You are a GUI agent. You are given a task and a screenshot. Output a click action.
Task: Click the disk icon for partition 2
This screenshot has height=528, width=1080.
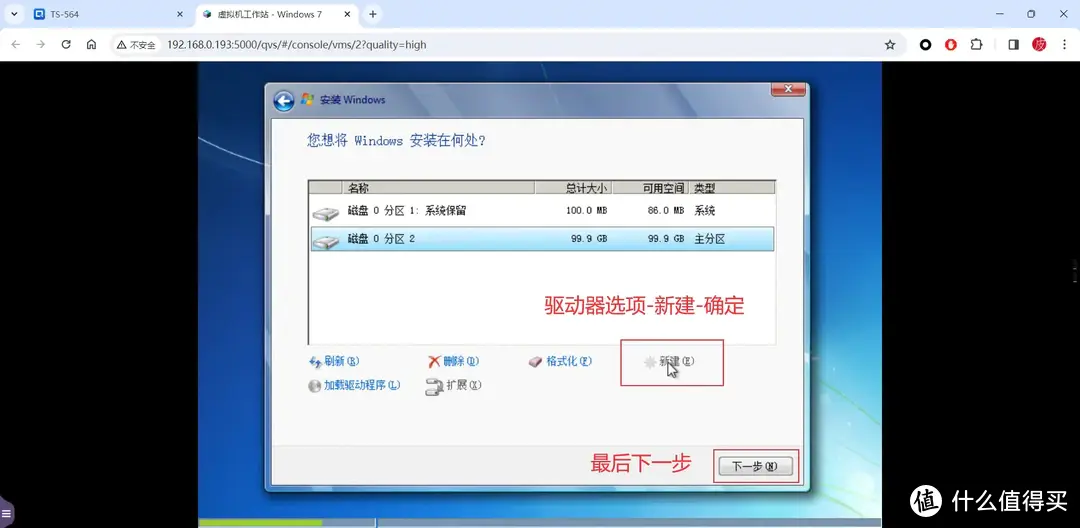click(326, 242)
